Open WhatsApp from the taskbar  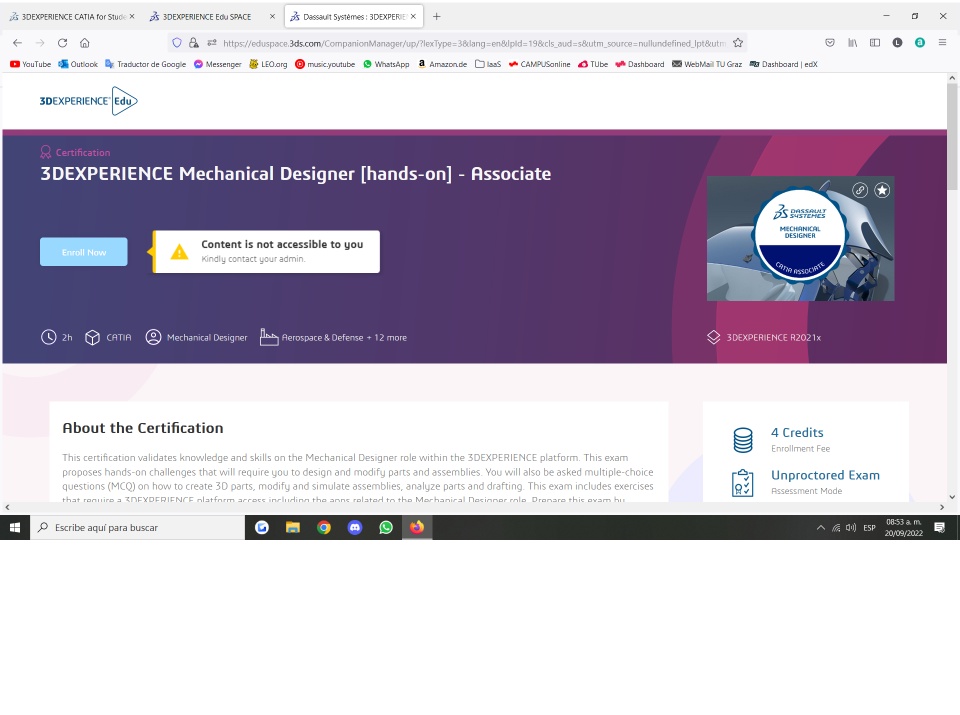pyautogui.click(x=386, y=527)
